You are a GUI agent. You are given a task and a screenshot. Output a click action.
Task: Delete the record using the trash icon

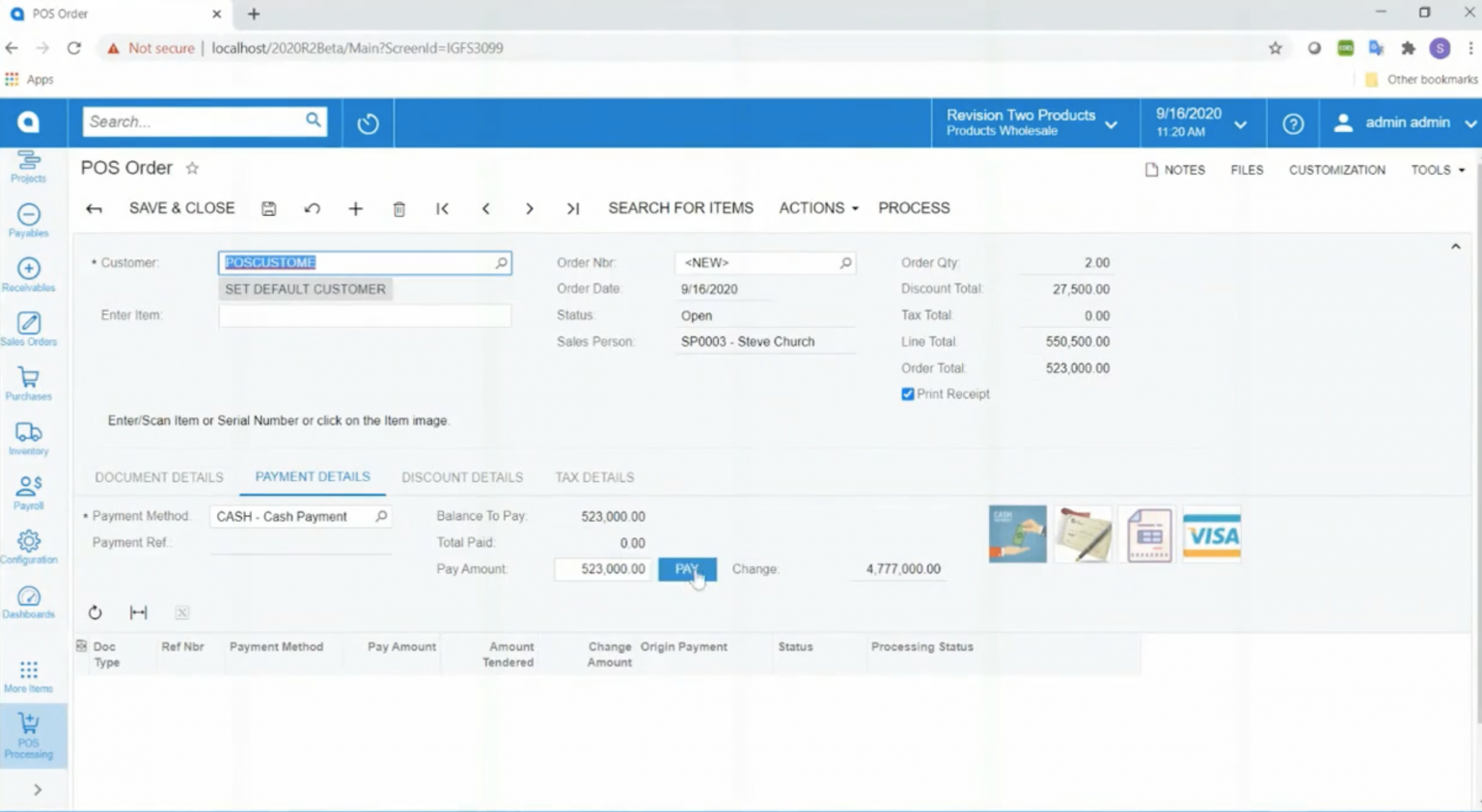398,208
